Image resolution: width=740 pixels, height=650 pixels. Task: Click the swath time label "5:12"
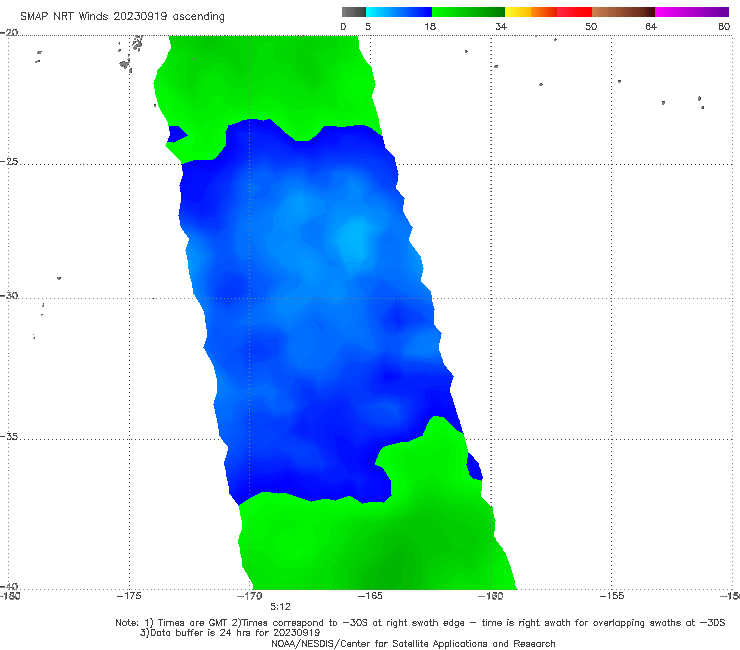280,607
